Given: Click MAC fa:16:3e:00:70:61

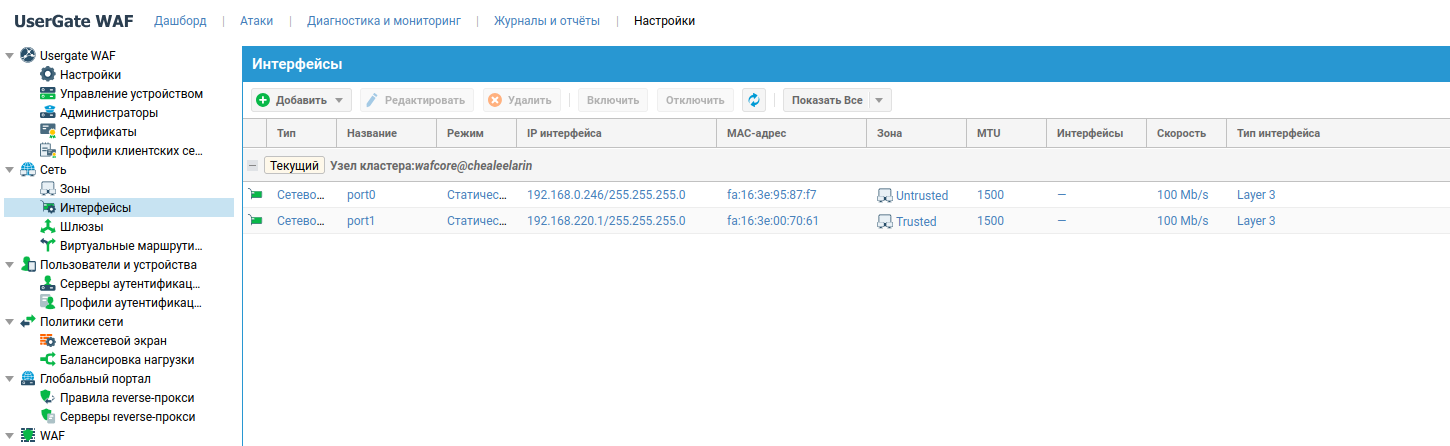Looking at the screenshot, I should click(773, 221).
